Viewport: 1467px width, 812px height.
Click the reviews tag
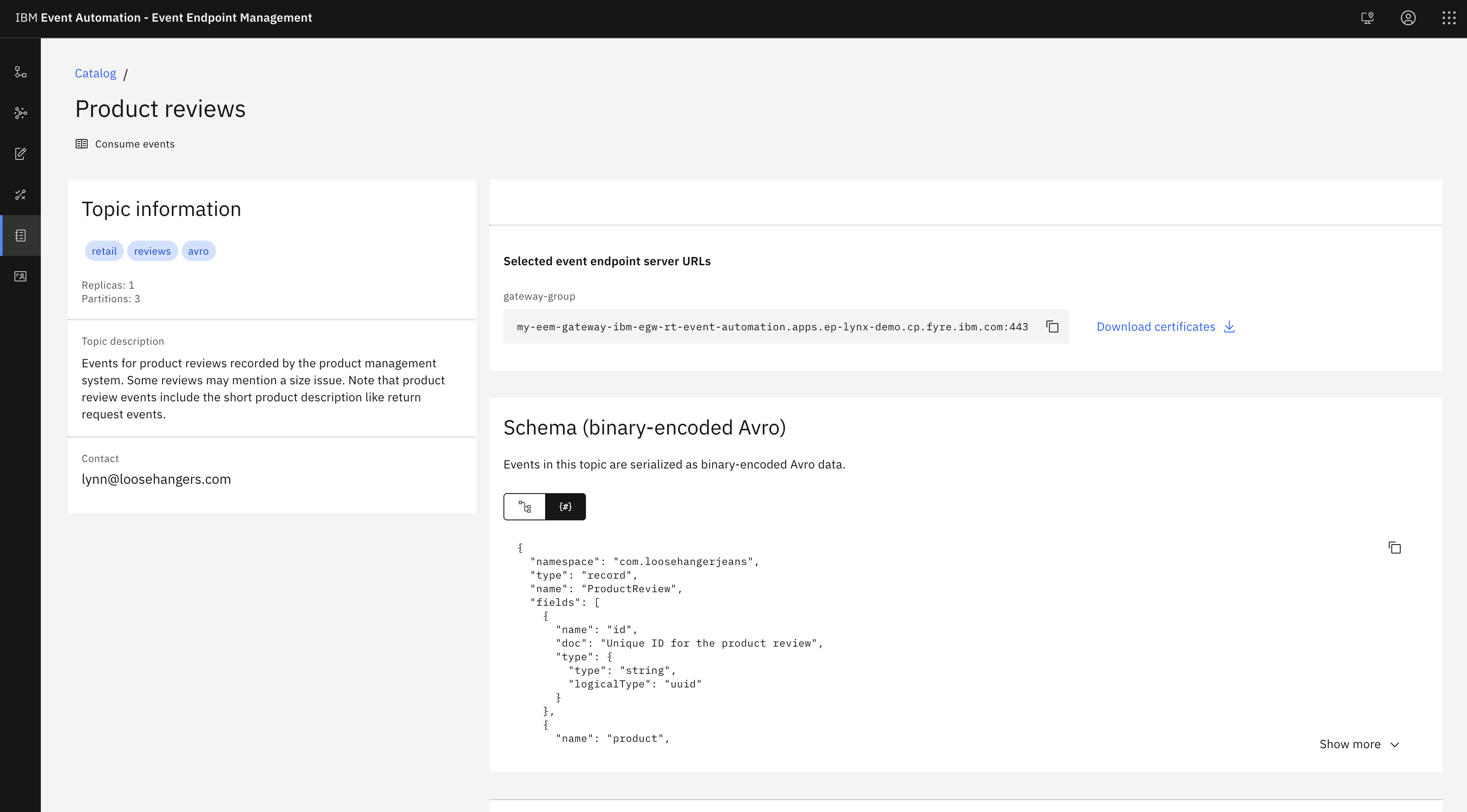pyautogui.click(x=152, y=251)
